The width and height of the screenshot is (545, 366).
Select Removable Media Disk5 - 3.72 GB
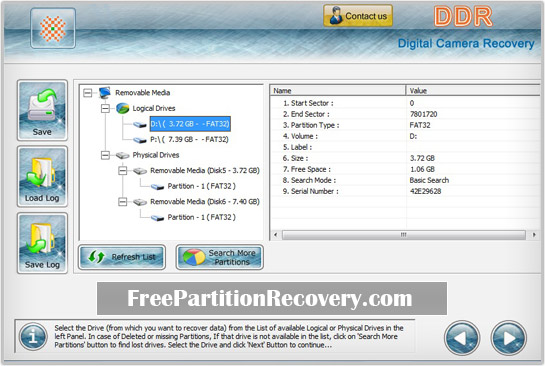tap(205, 171)
